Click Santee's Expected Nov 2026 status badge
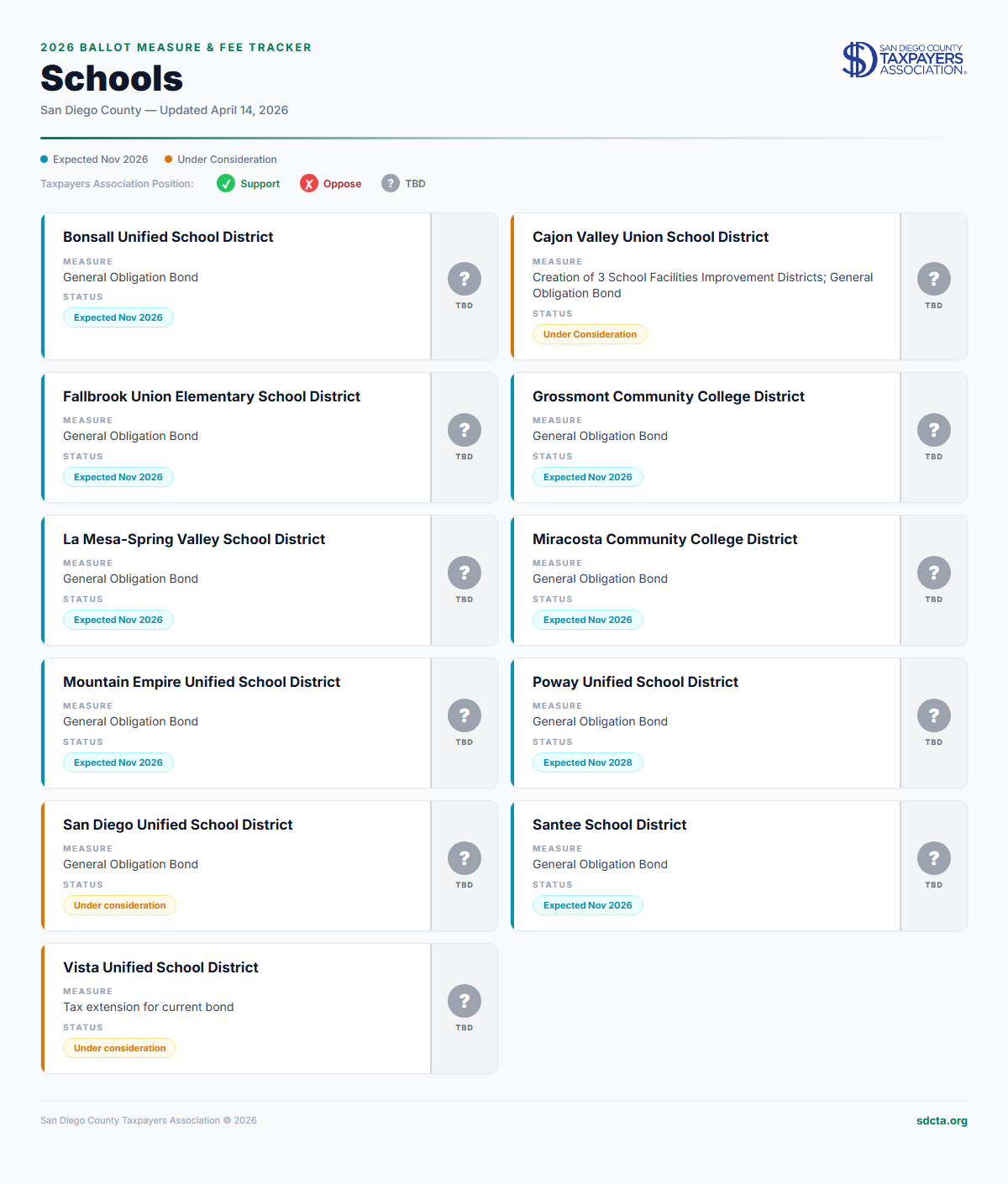Viewport: 1008px width, 1184px height. (x=588, y=905)
